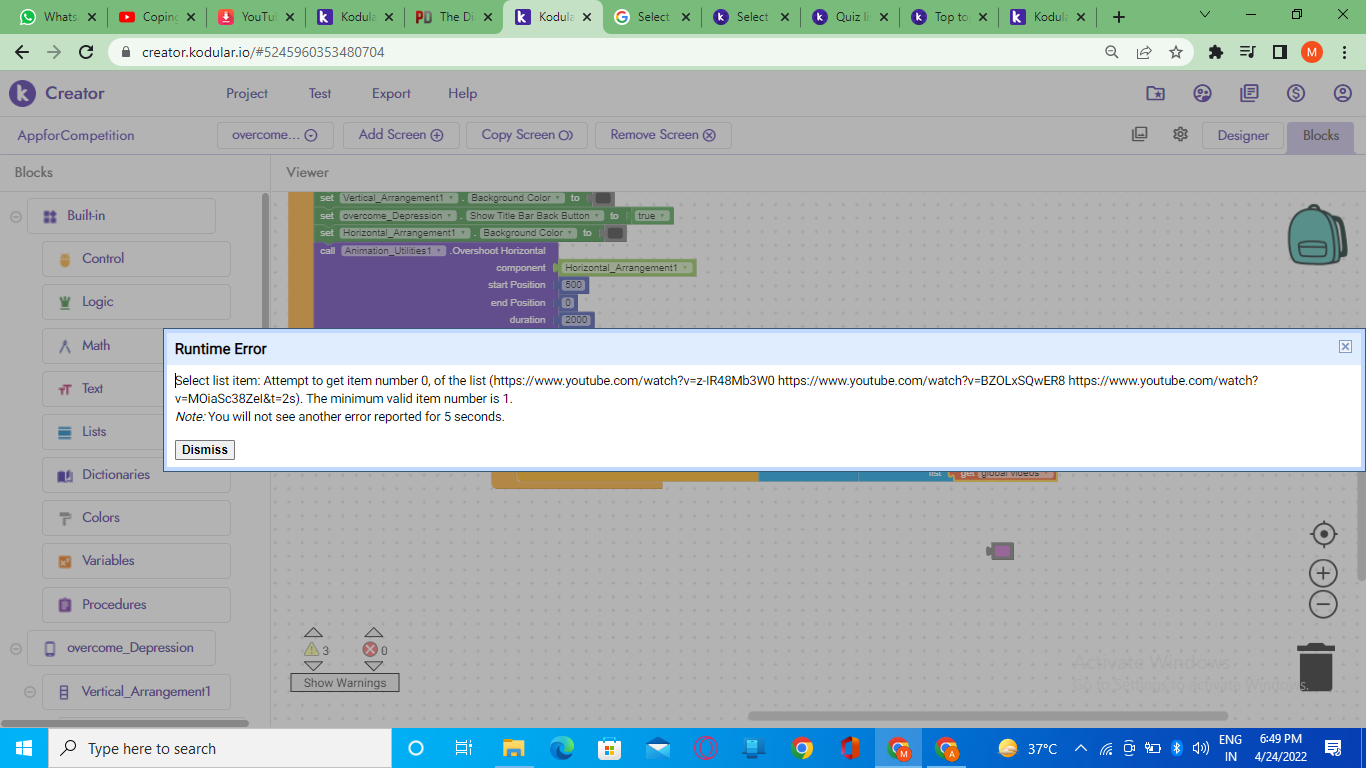The width and height of the screenshot is (1366, 768).
Task: Collapse the overcome_Depression tree node
Action: pyautogui.click(x=16, y=648)
